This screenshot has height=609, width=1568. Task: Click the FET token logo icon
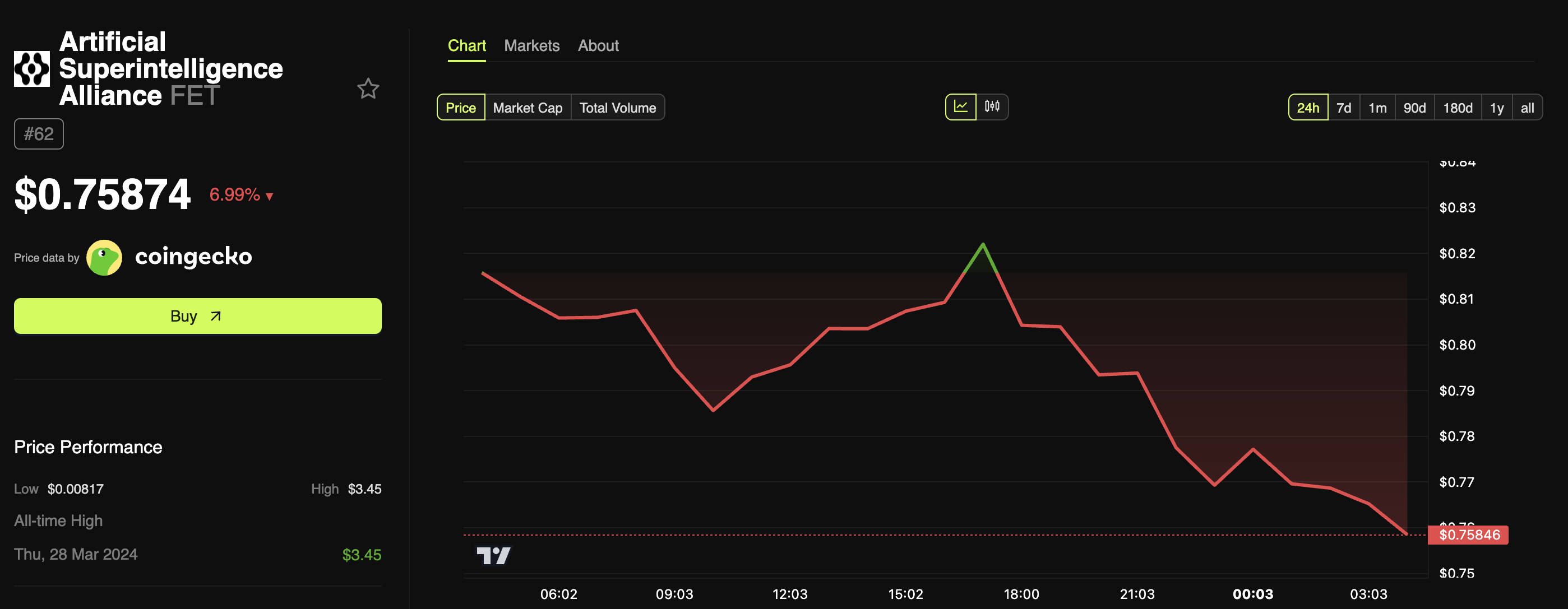coord(31,69)
